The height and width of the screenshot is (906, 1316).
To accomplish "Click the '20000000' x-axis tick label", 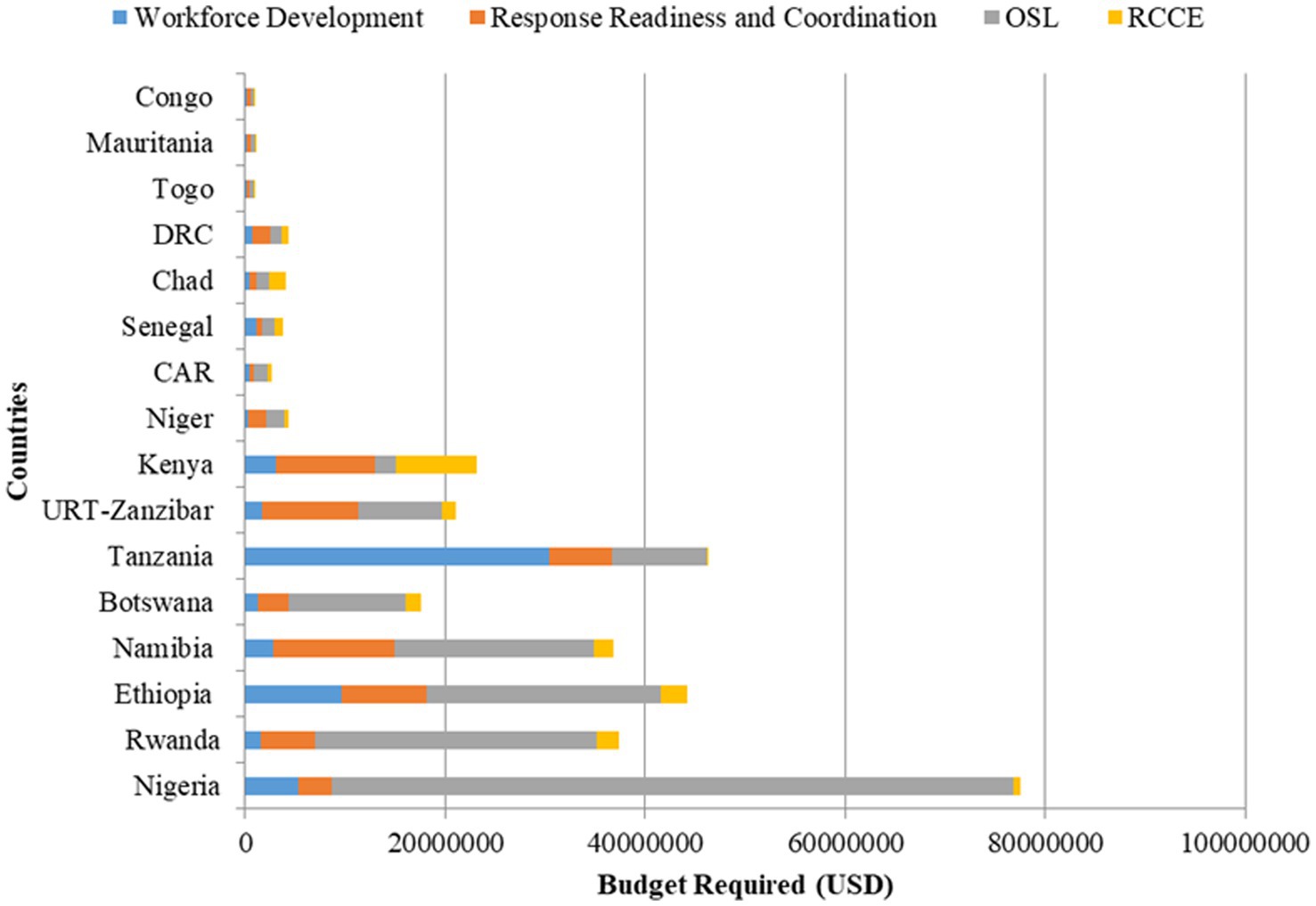I will tap(445, 843).
